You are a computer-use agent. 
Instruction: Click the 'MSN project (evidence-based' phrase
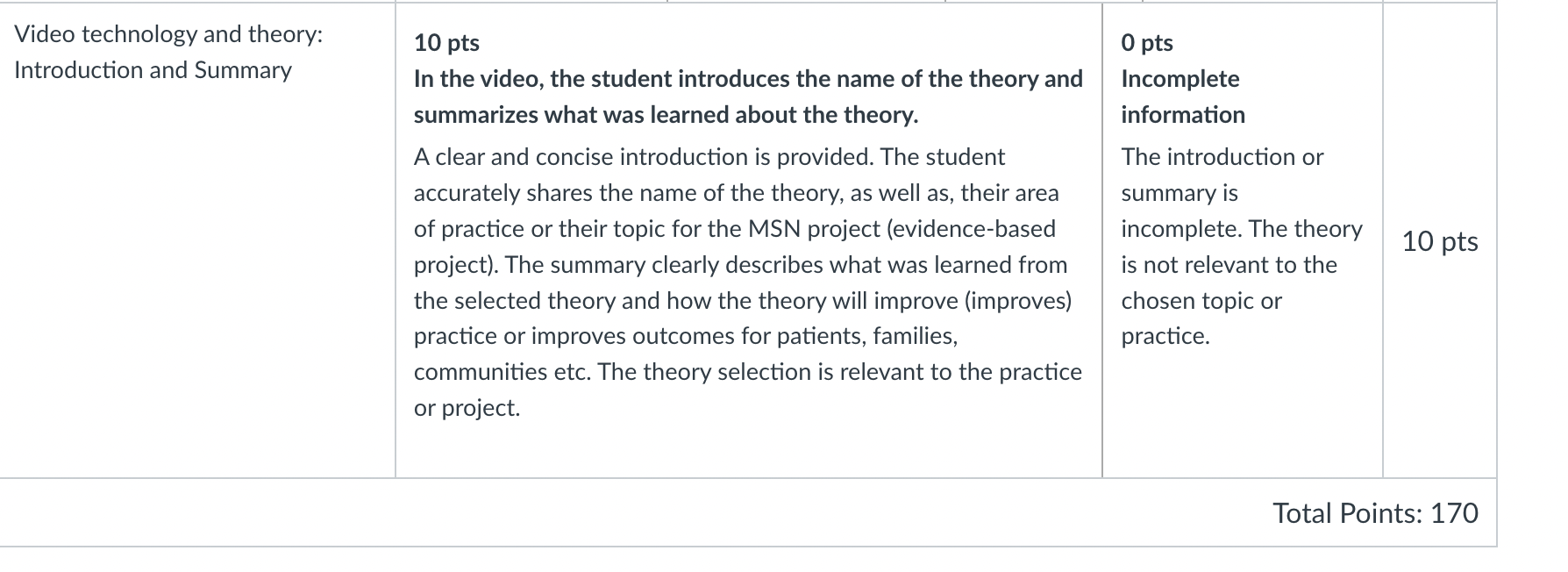[902, 229]
